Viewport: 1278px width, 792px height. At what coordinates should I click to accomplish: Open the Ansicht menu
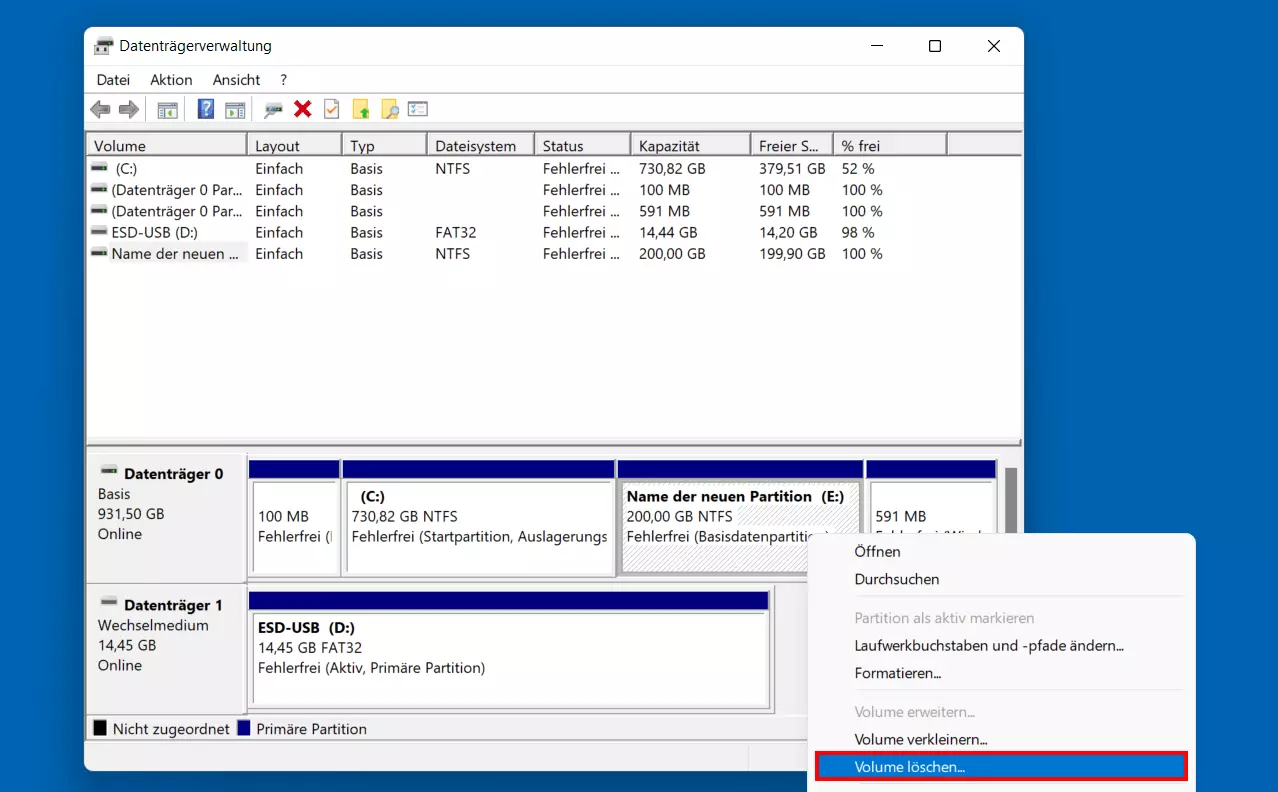coord(236,80)
